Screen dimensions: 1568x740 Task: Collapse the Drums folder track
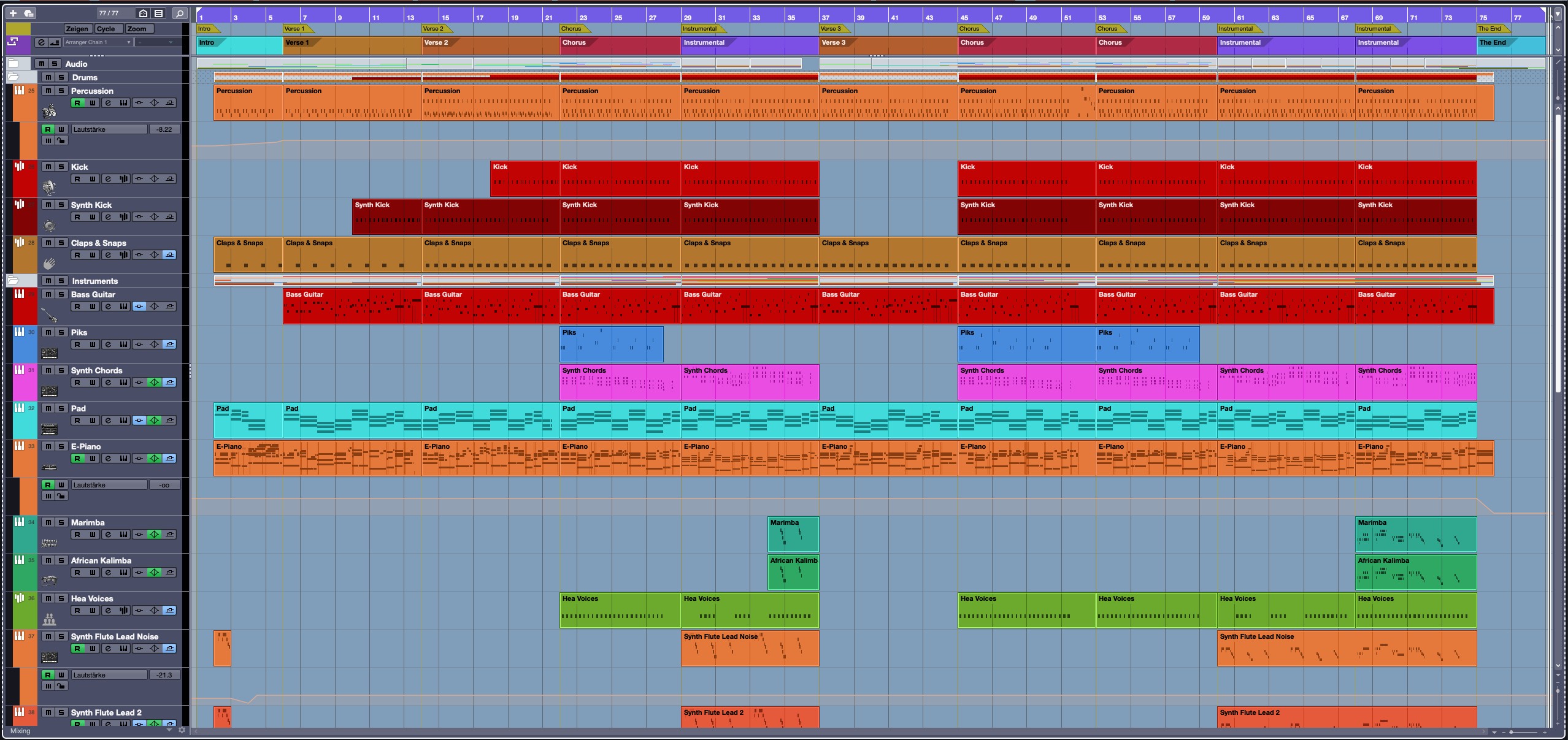13,77
